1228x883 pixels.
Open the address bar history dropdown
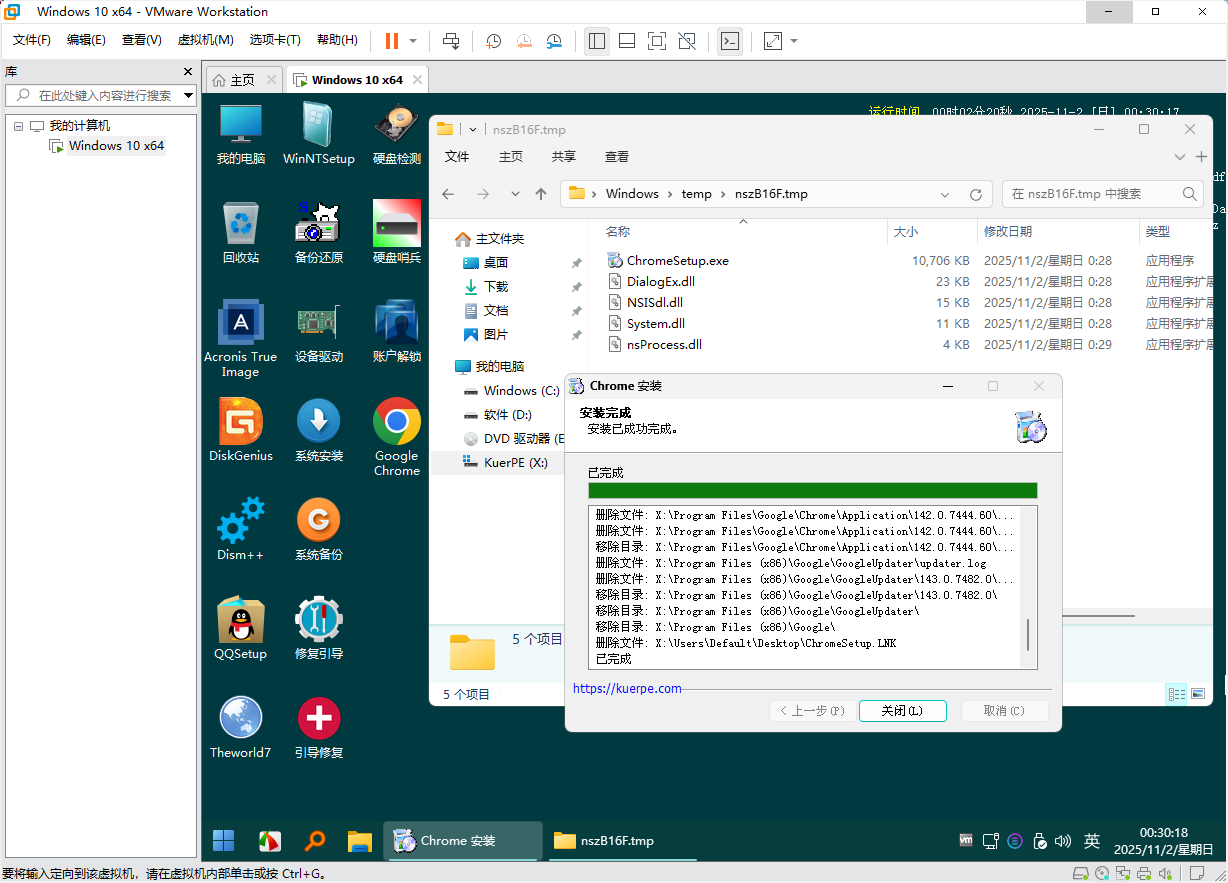pyautogui.click(x=945, y=194)
